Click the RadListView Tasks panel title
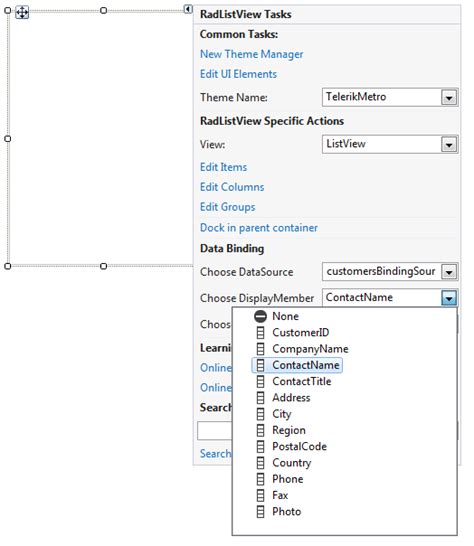Image resolution: width=474 pixels, height=546 pixels. (x=246, y=14)
